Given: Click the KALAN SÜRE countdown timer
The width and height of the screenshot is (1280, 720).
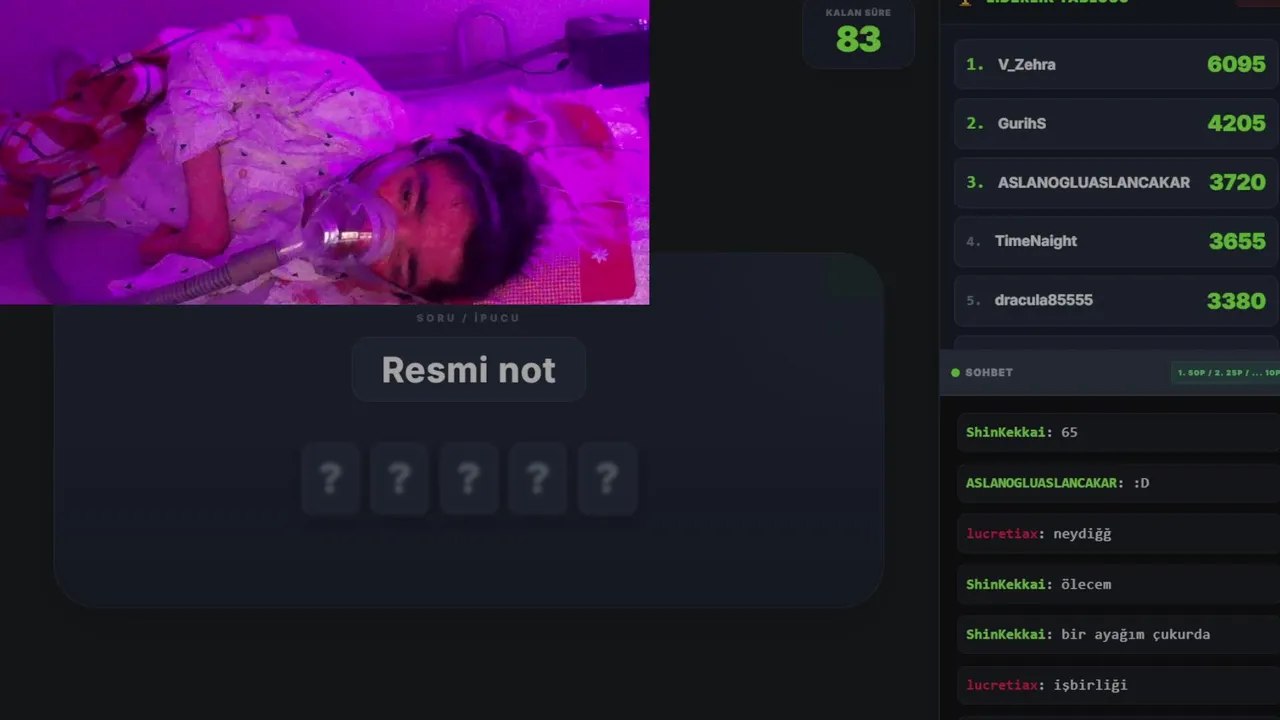Looking at the screenshot, I should tap(858, 34).
